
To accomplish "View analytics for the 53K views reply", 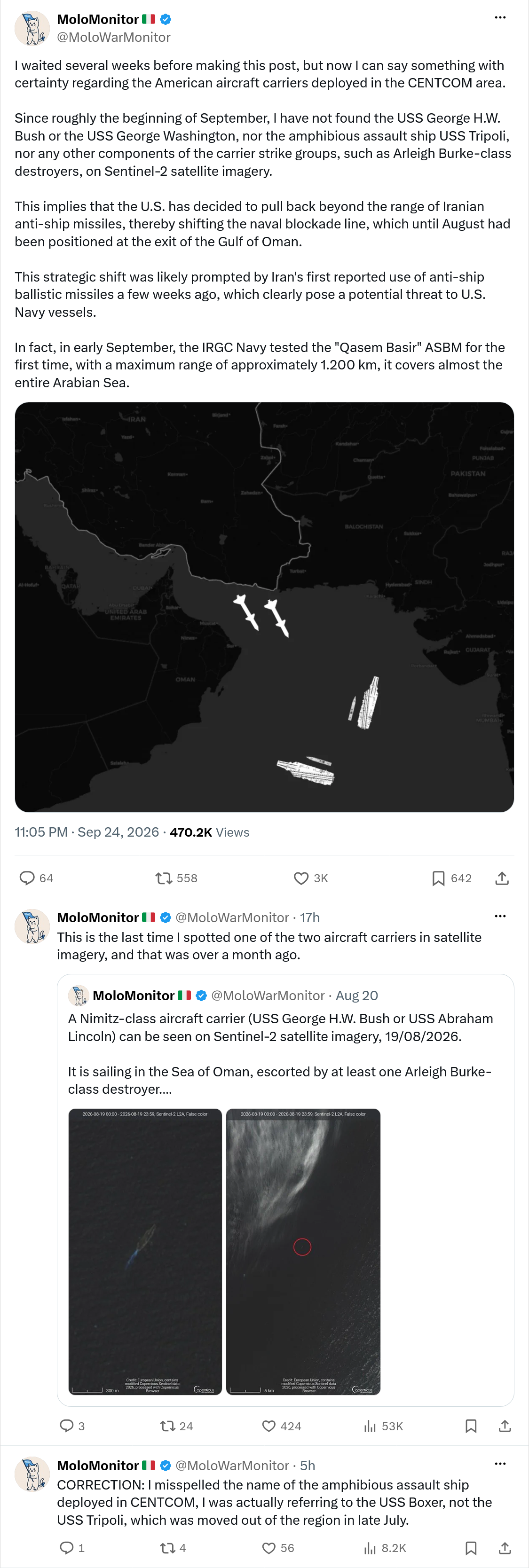I will point(384,1426).
